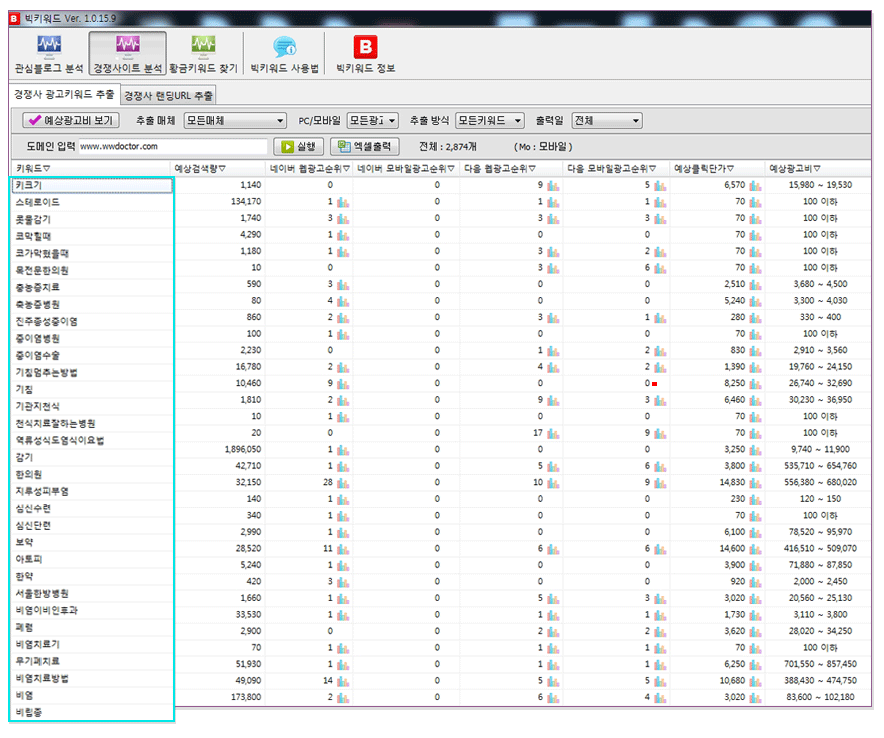The image size is (884, 738).
Task: Select the keyword cell 서울한방병원
Action: (92, 594)
